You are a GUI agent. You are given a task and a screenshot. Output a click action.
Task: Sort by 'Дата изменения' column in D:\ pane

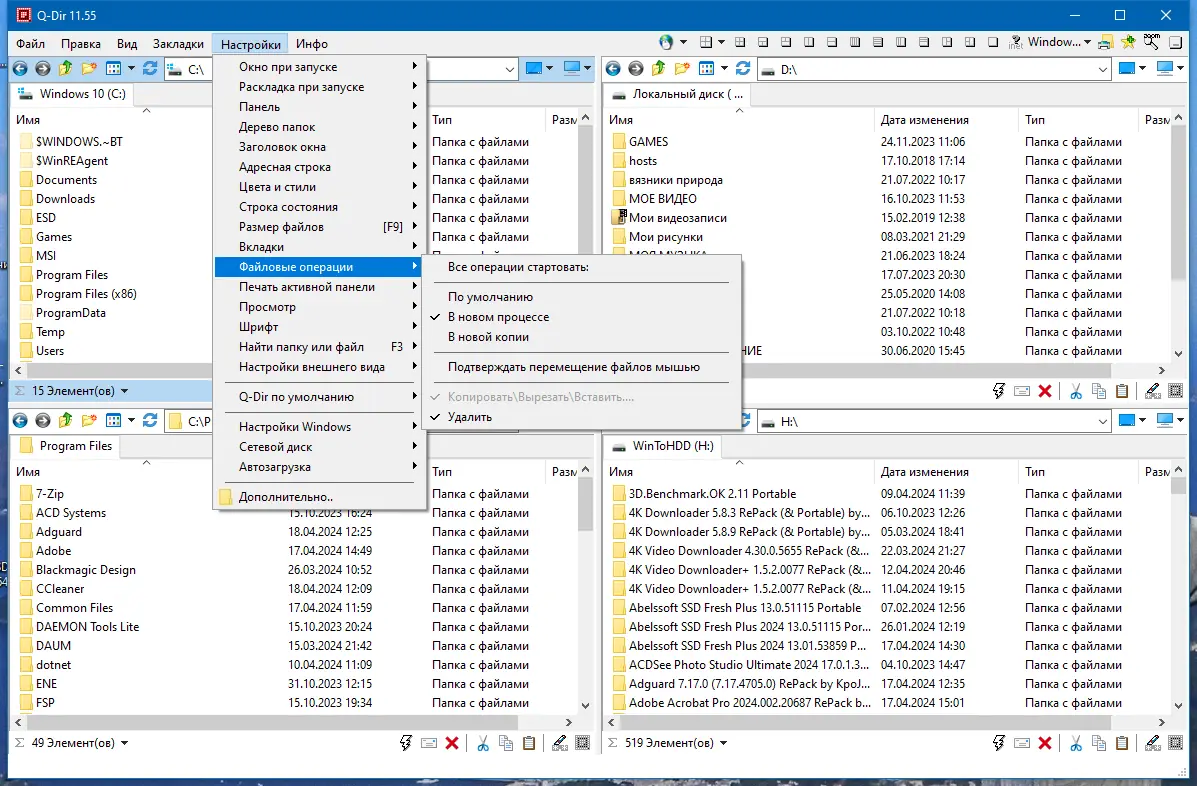click(945, 120)
